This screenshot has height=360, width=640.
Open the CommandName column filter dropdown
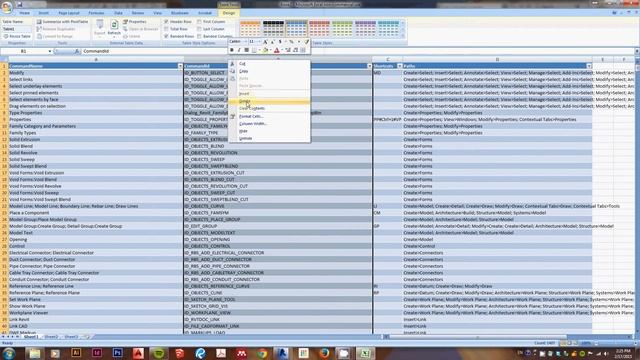pyautogui.click(x=180, y=66)
